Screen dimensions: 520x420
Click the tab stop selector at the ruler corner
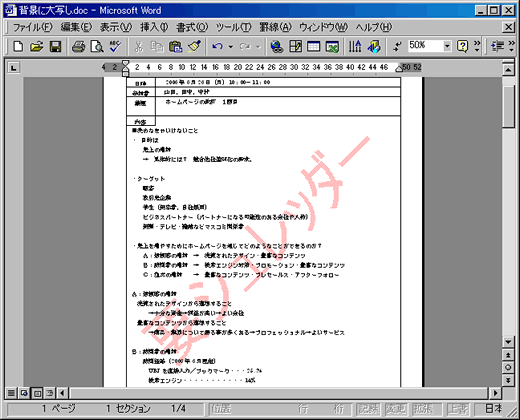coord(13,68)
